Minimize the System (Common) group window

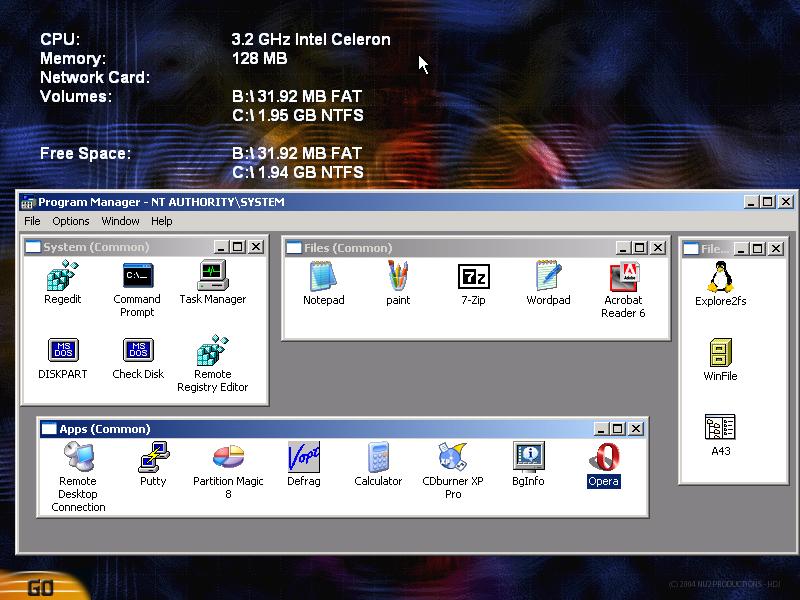(221, 247)
